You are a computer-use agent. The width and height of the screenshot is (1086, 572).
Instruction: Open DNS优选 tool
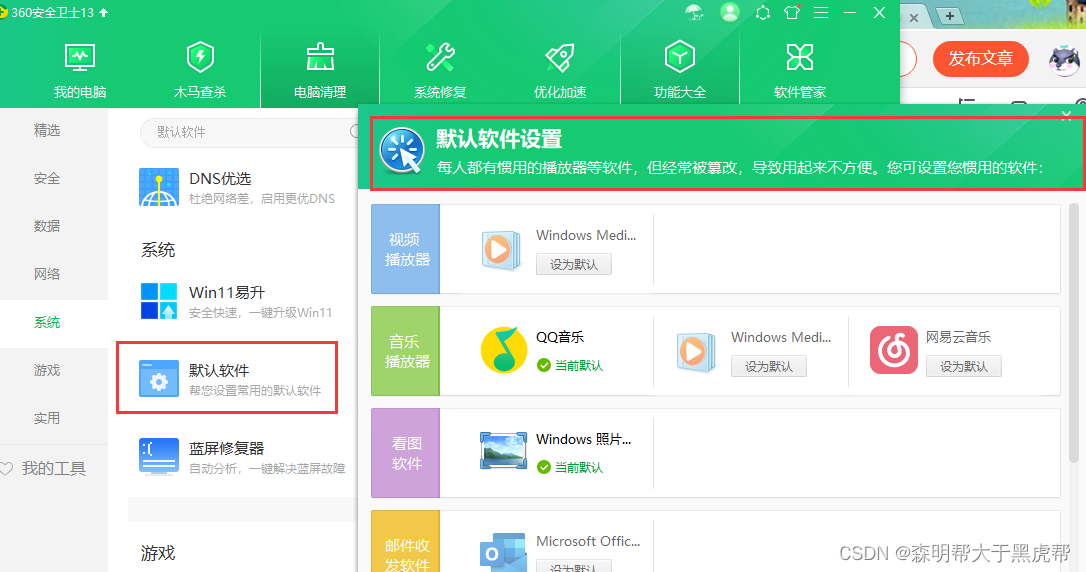pos(239,188)
